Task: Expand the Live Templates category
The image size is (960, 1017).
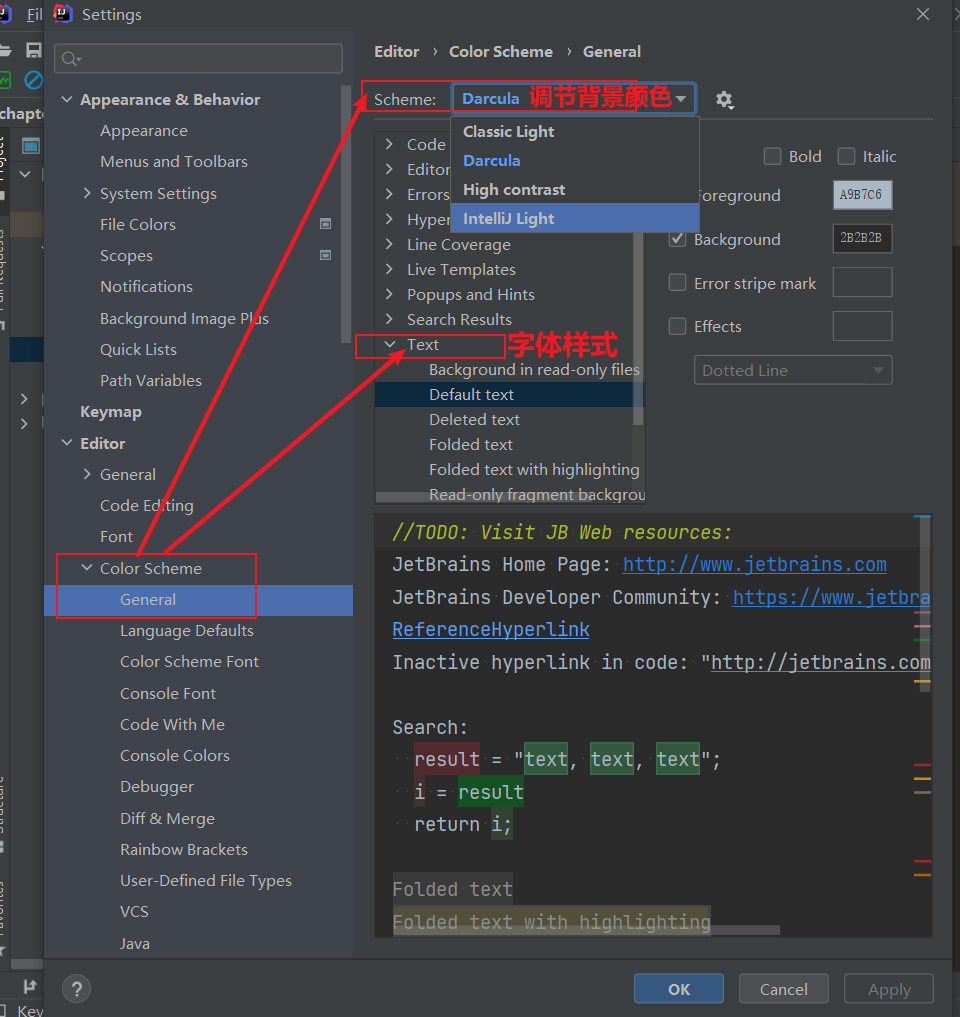Action: point(389,269)
